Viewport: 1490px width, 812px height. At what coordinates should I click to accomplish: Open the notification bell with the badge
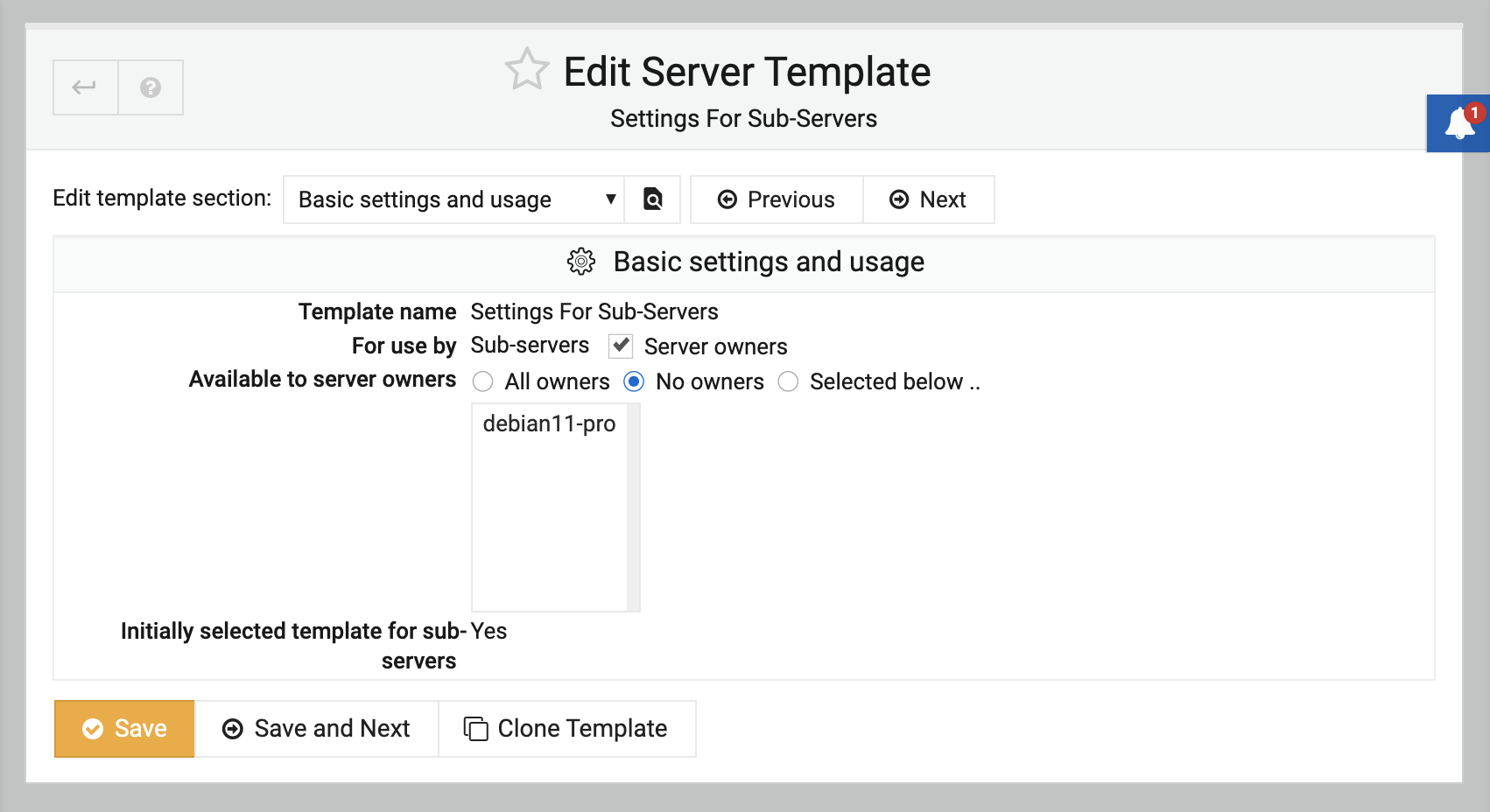point(1458,122)
